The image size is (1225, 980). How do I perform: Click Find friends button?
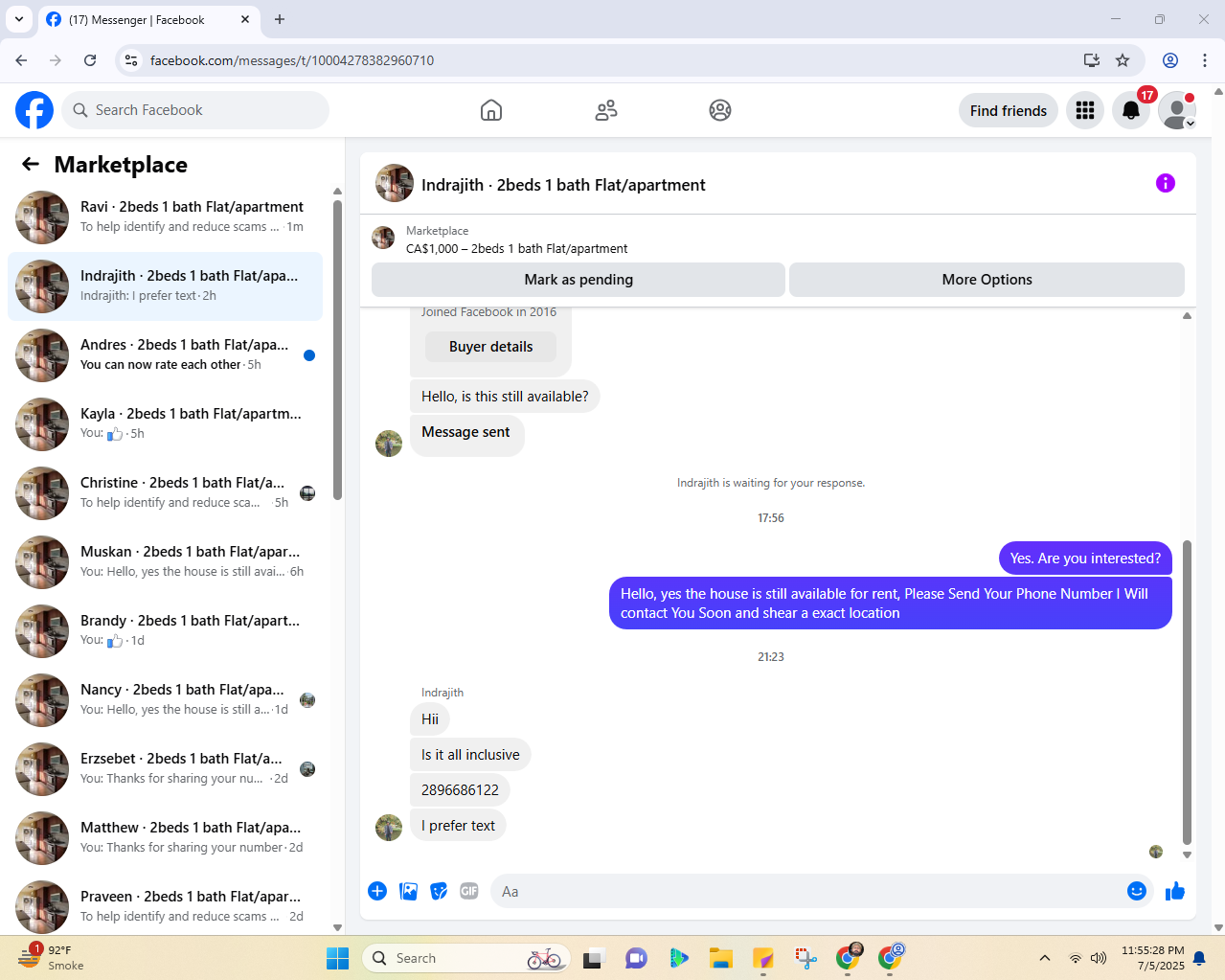(x=1009, y=110)
